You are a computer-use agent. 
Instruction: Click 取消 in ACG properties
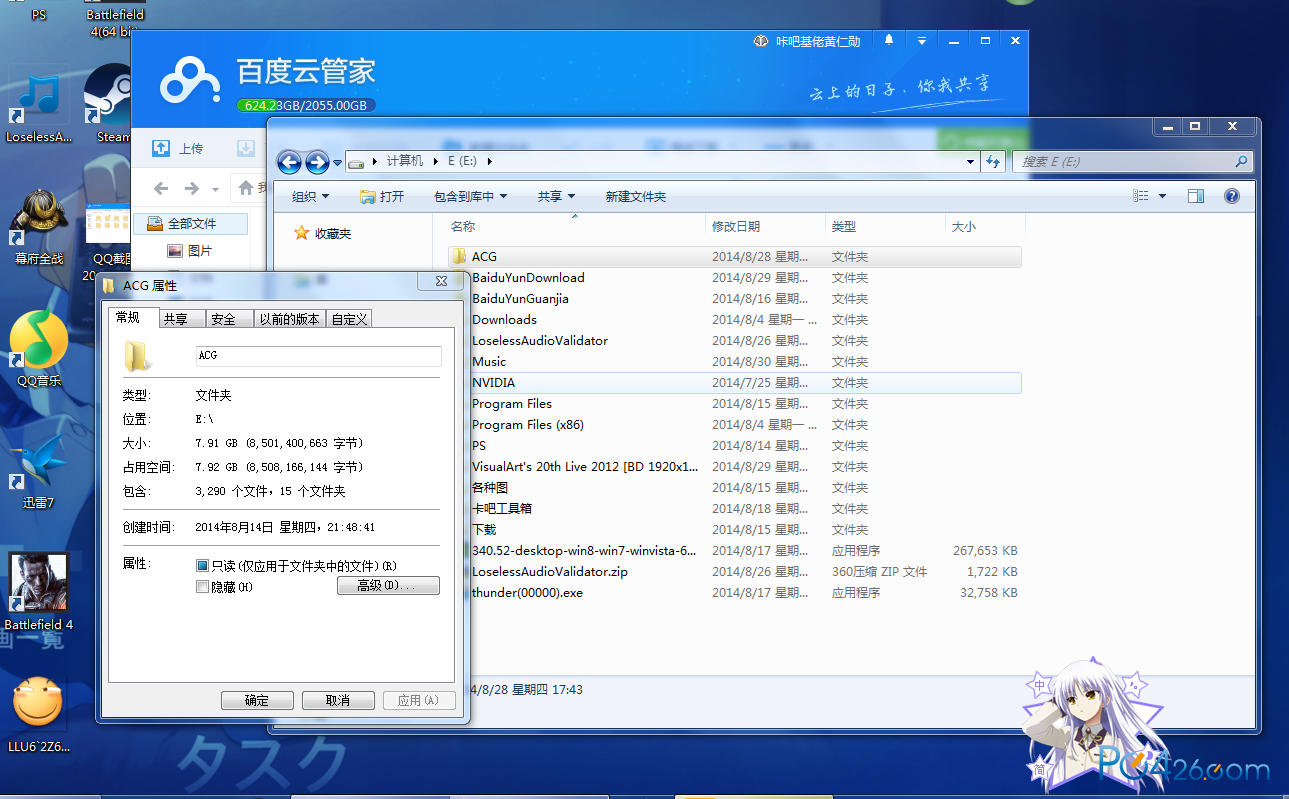(338, 700)
